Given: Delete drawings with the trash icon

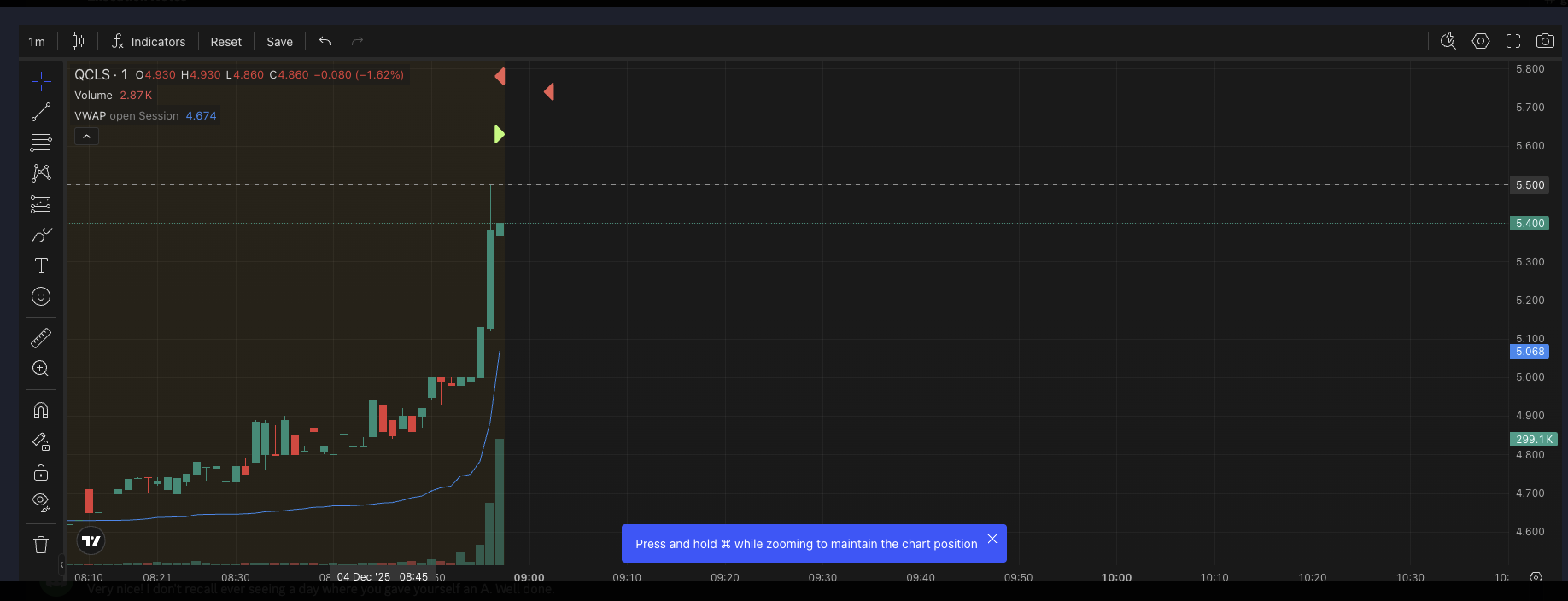Looking at the screenshot, I should point(41,545).
